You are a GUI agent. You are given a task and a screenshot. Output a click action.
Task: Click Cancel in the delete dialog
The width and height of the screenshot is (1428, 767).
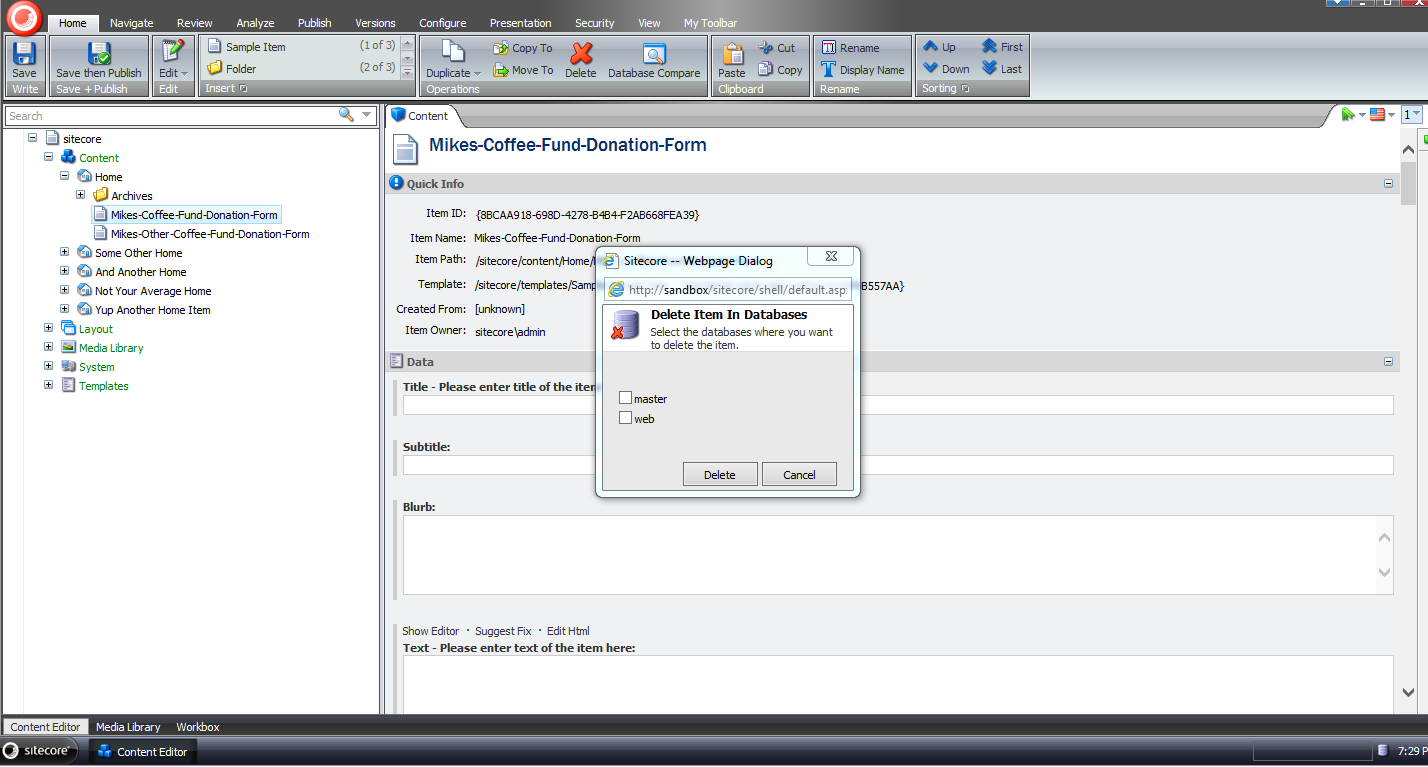coord(799,475)
